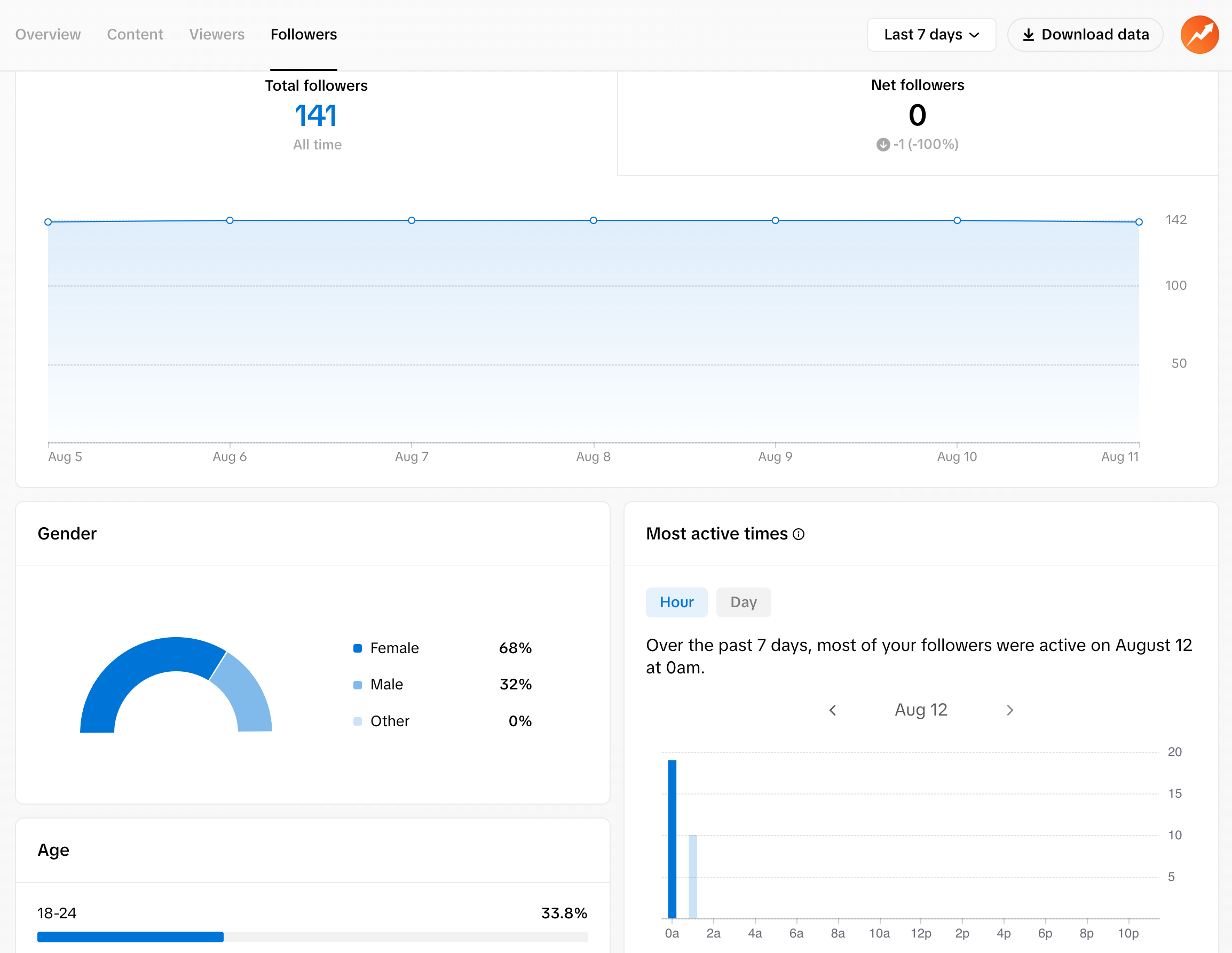Select the Total followers metric card

pos(317,116)
